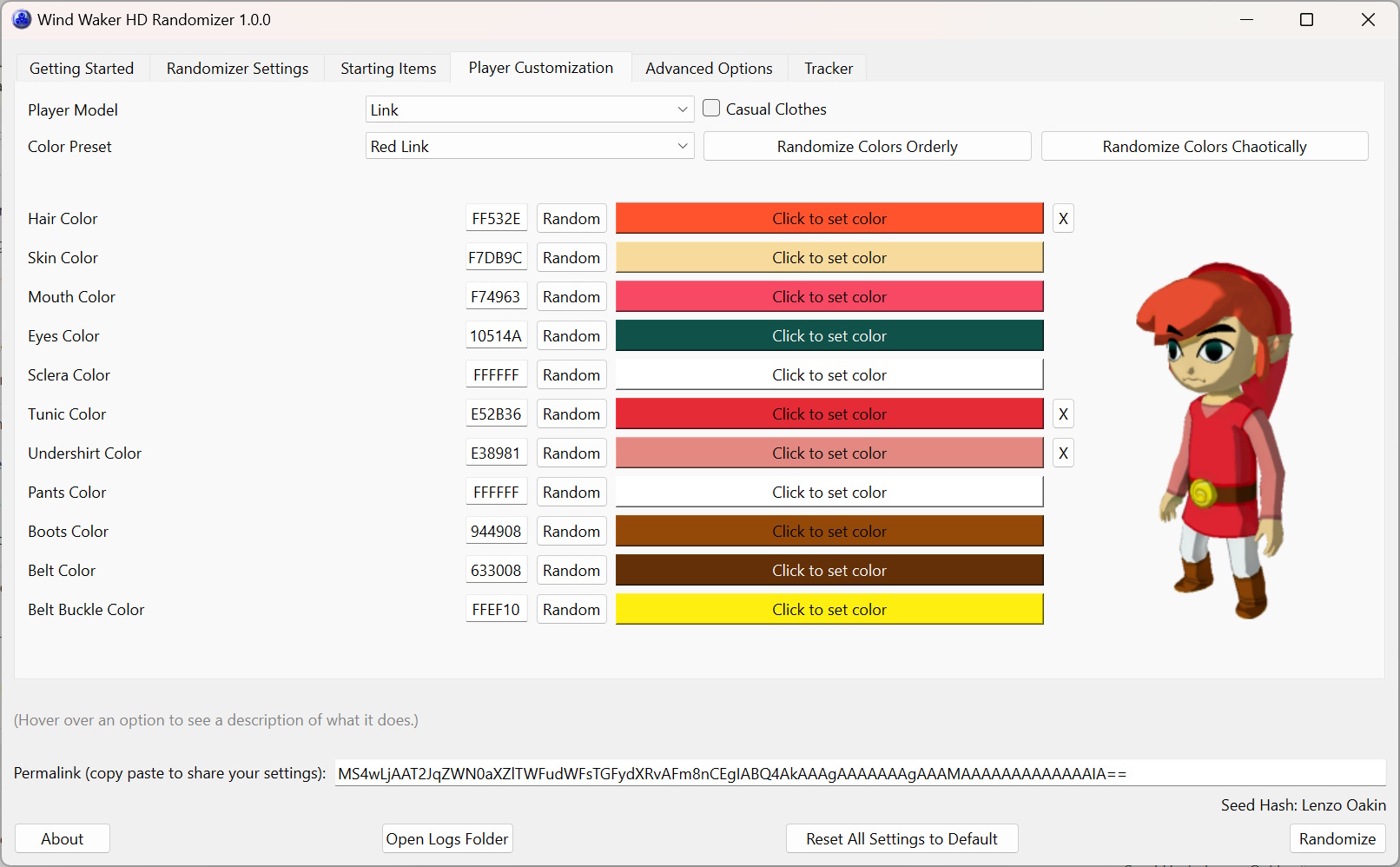Viewport: 1400px width, 867px height.
Task: Switch to the Getting Started tab
Action: [82, 69]
